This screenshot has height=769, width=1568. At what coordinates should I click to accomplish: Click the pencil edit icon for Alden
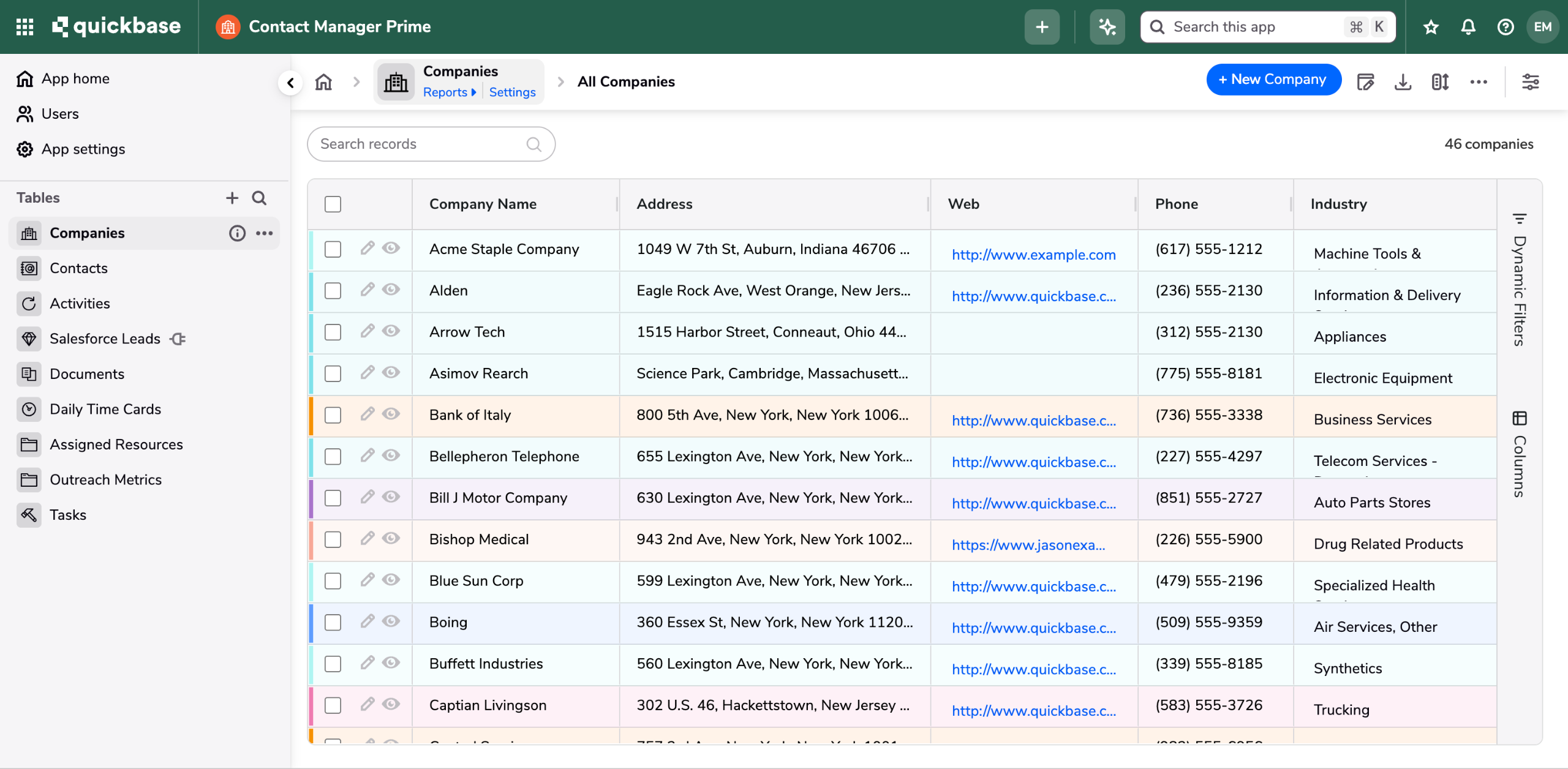pos(367,290)
